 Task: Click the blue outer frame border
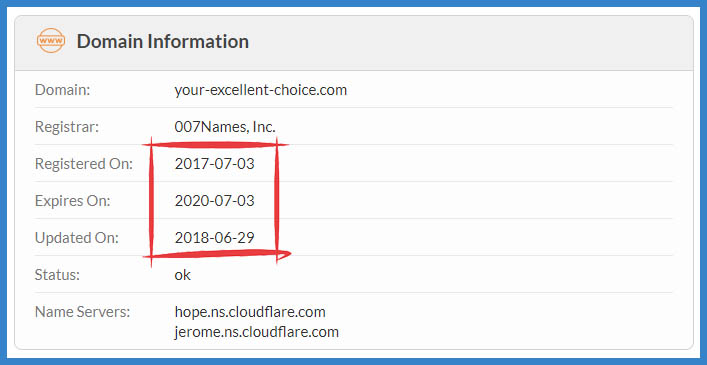pyautogui.click(x=354, y=3)
